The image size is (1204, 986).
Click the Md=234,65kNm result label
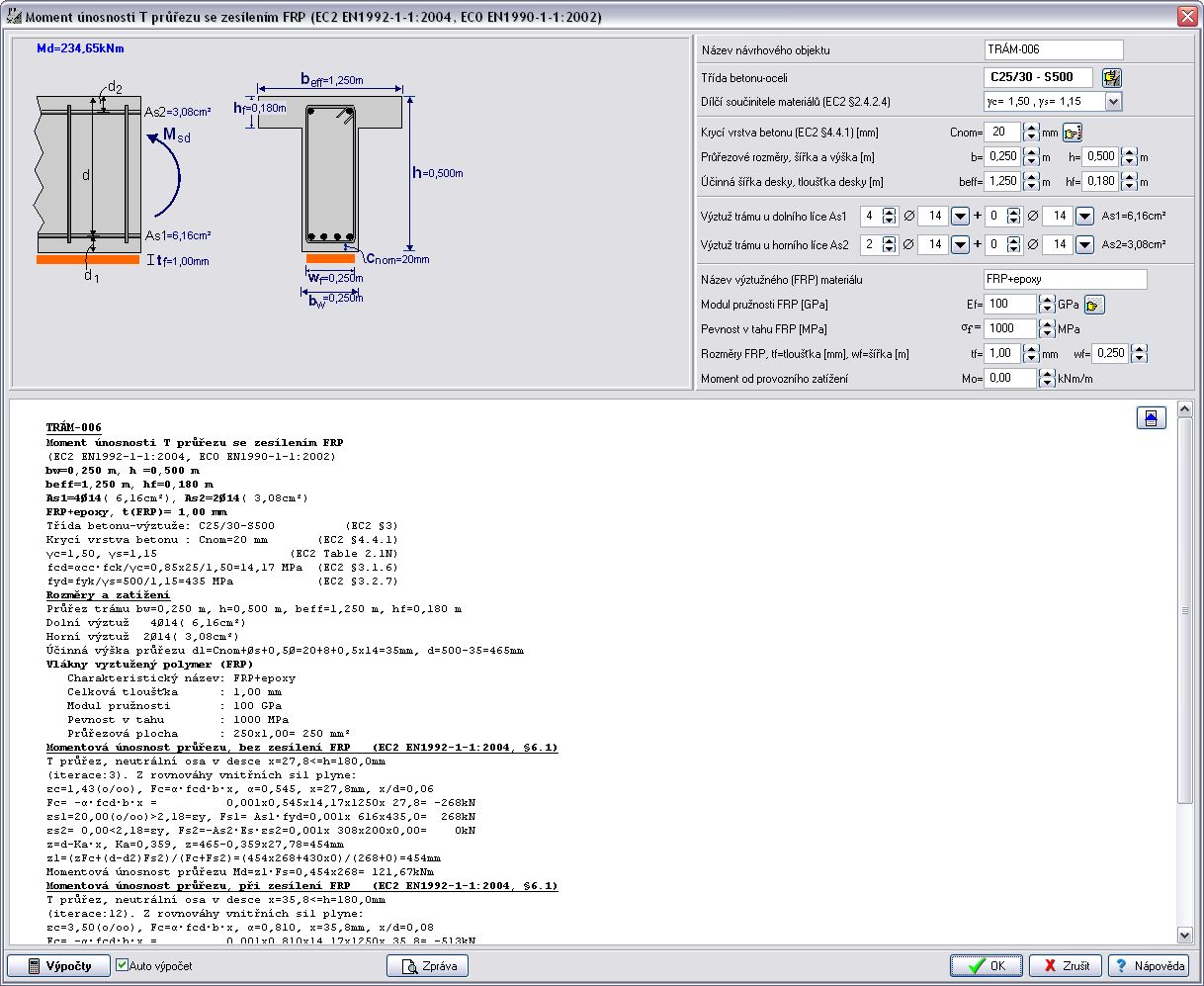(81, 47)
